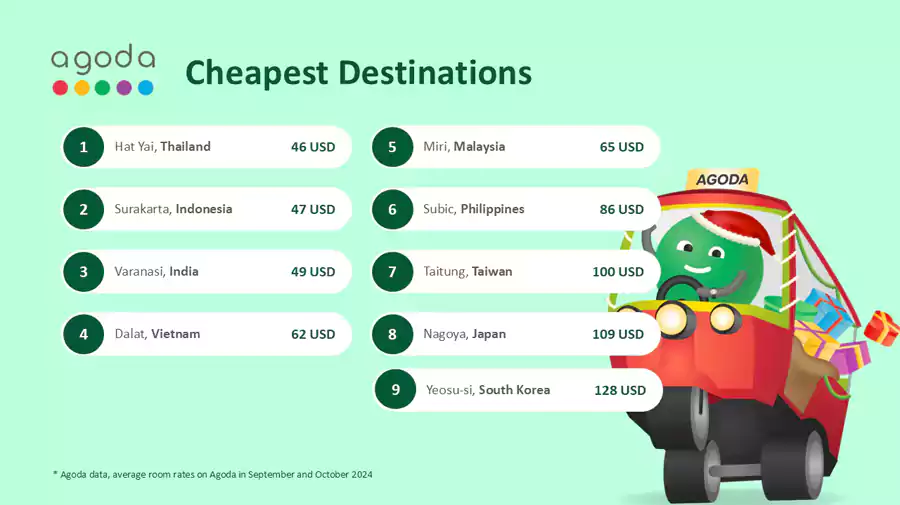Click the blue dot in the logo
The image size is (900, 505).
point(146,88)
